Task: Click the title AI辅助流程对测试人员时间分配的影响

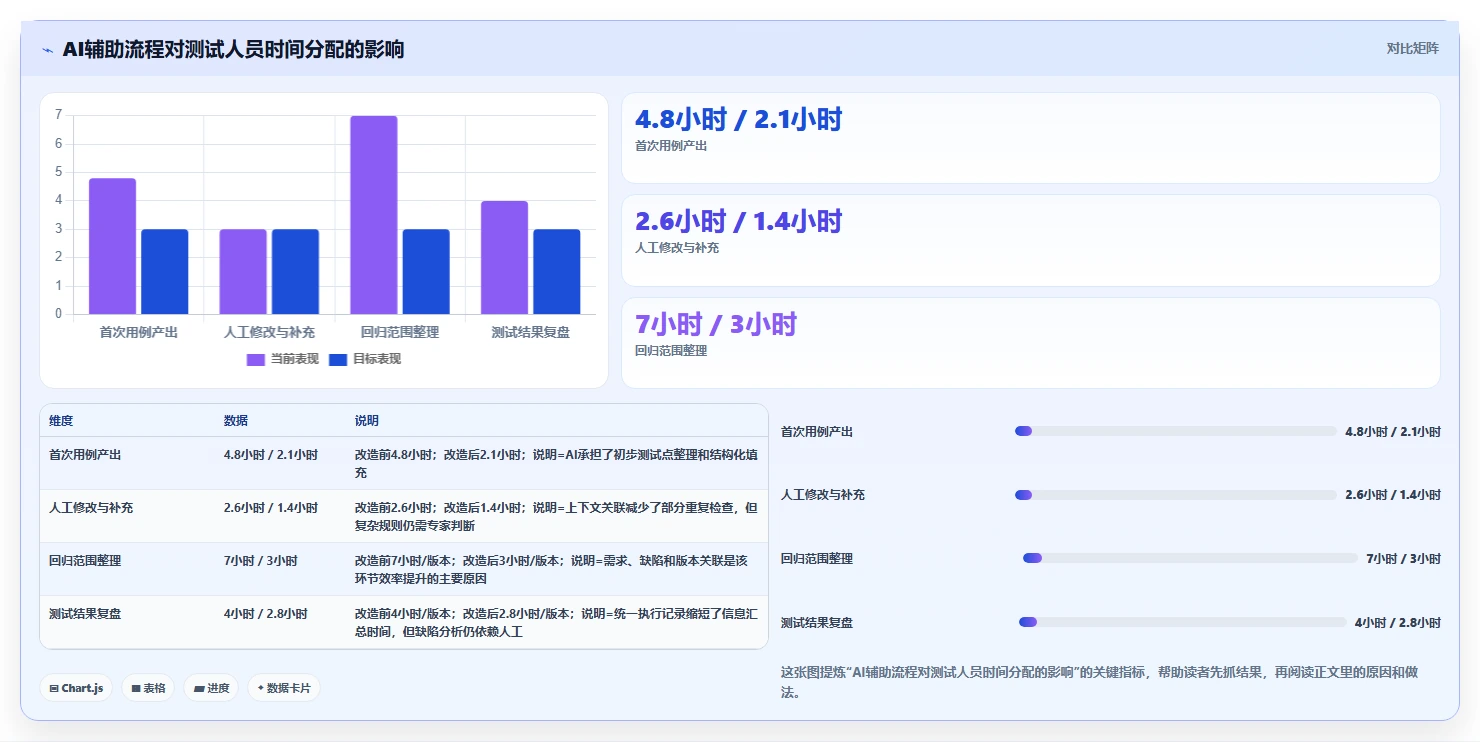Action: (233, 50)
